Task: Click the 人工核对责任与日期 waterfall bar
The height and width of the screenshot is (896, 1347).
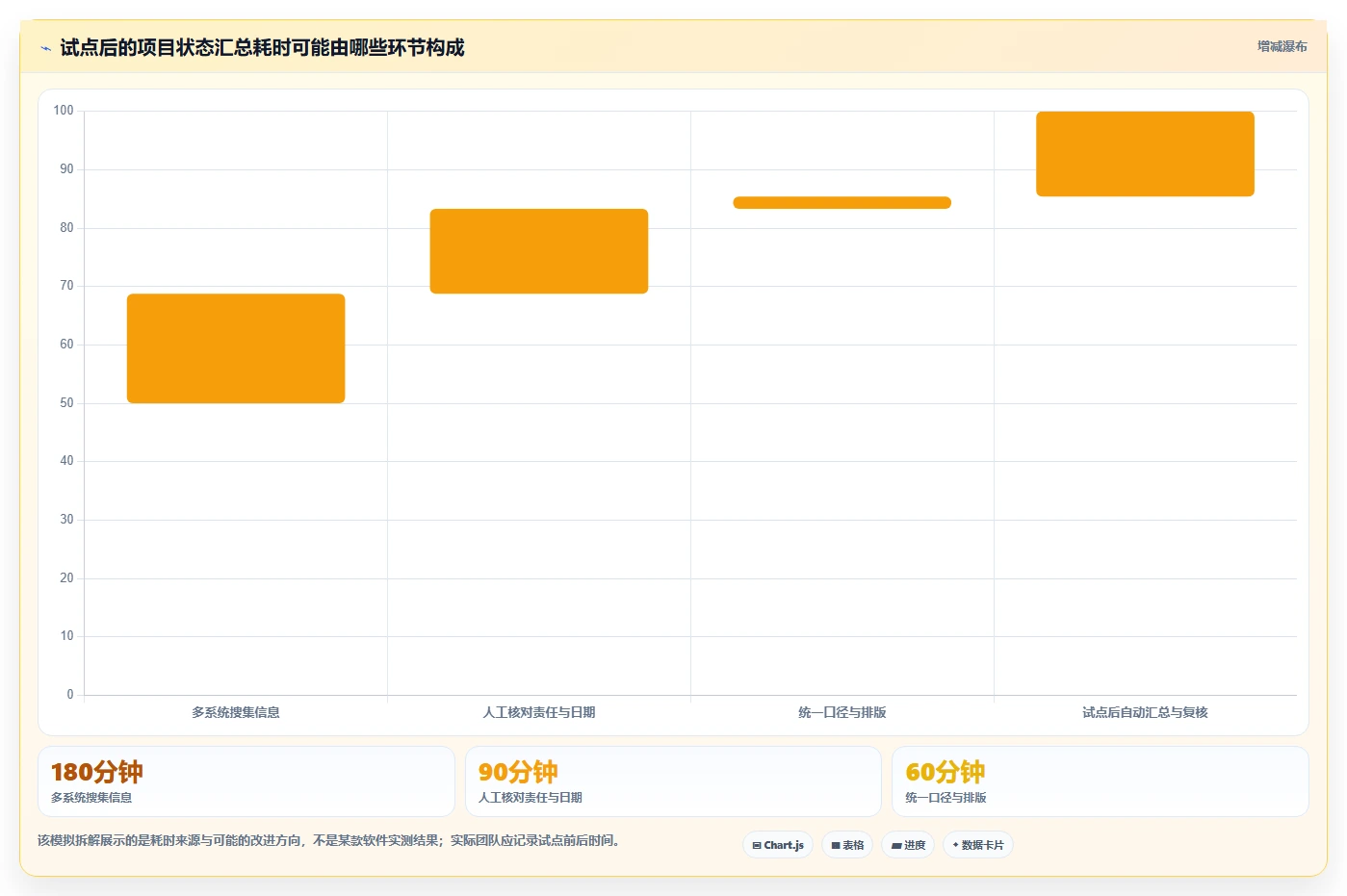Action: point(539,251)
